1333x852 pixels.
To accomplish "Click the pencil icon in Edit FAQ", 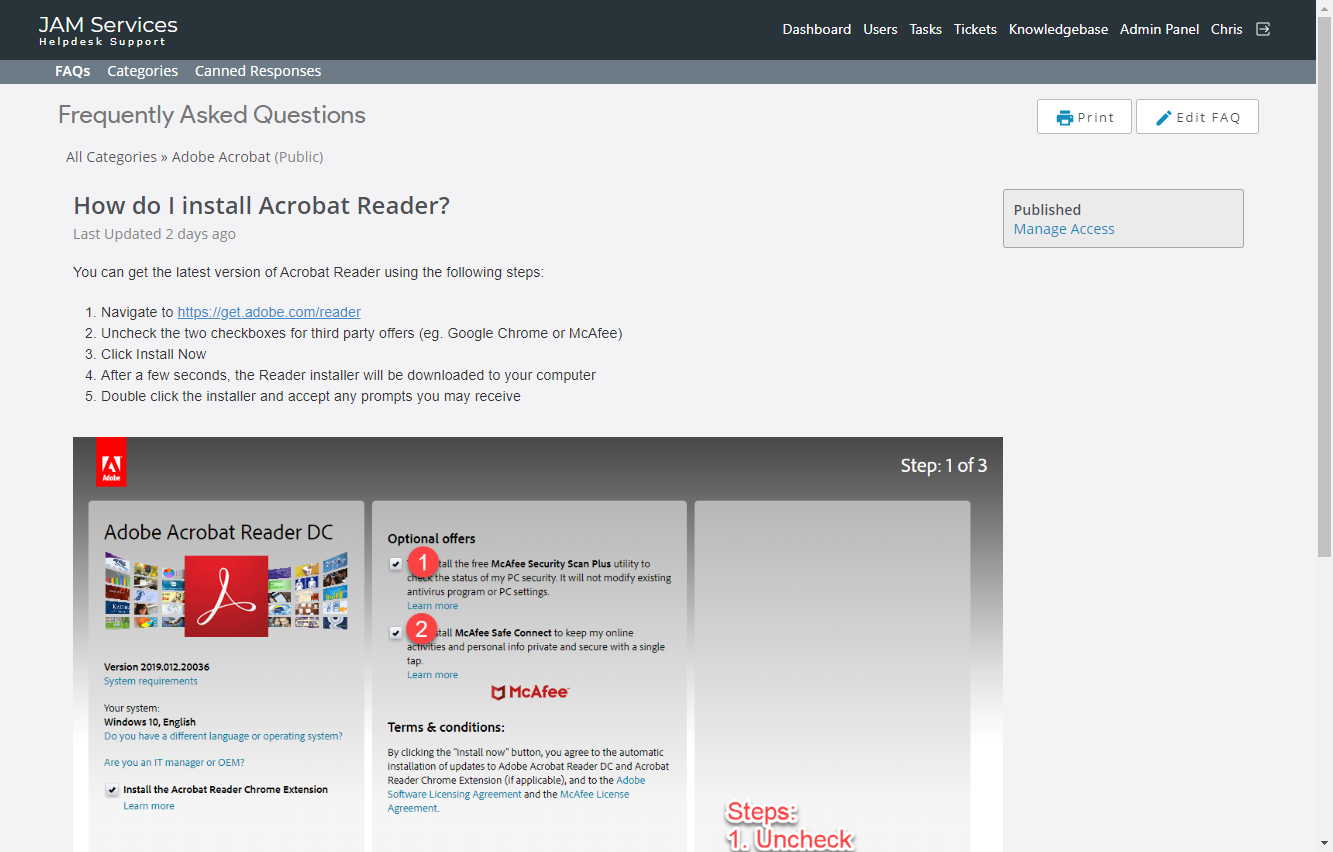I will 1164,118.
